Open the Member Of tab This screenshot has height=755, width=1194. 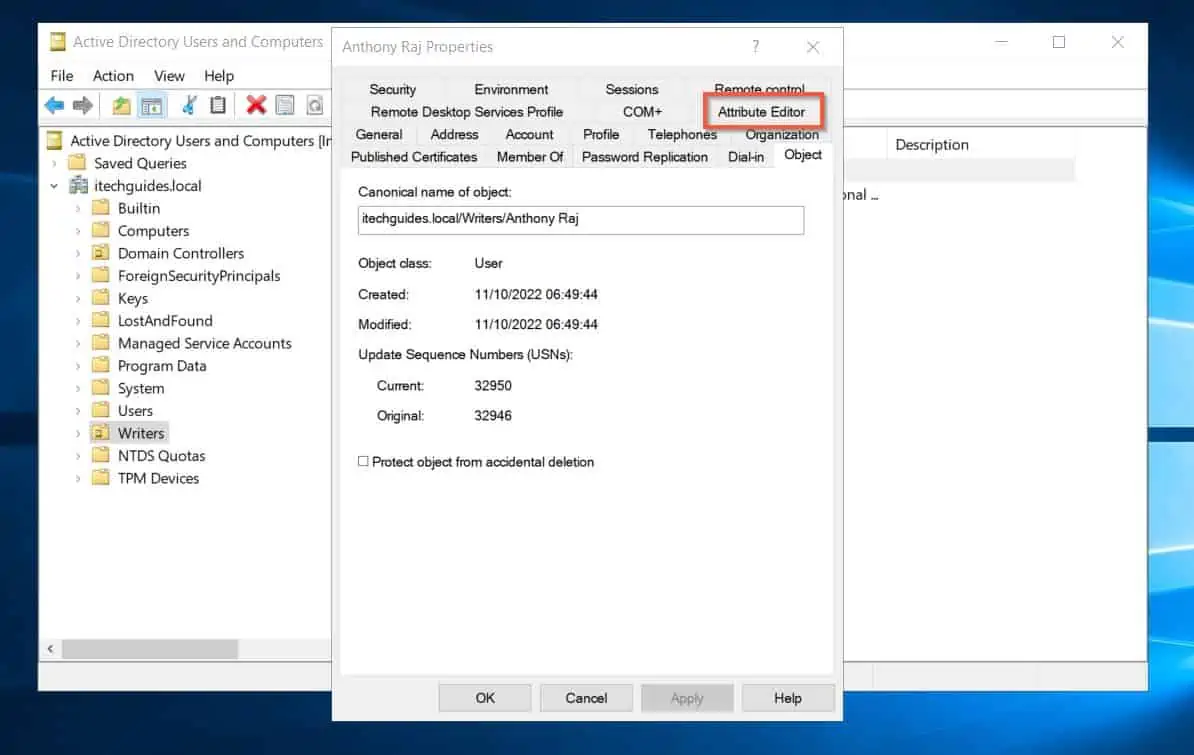coord(530,157)
